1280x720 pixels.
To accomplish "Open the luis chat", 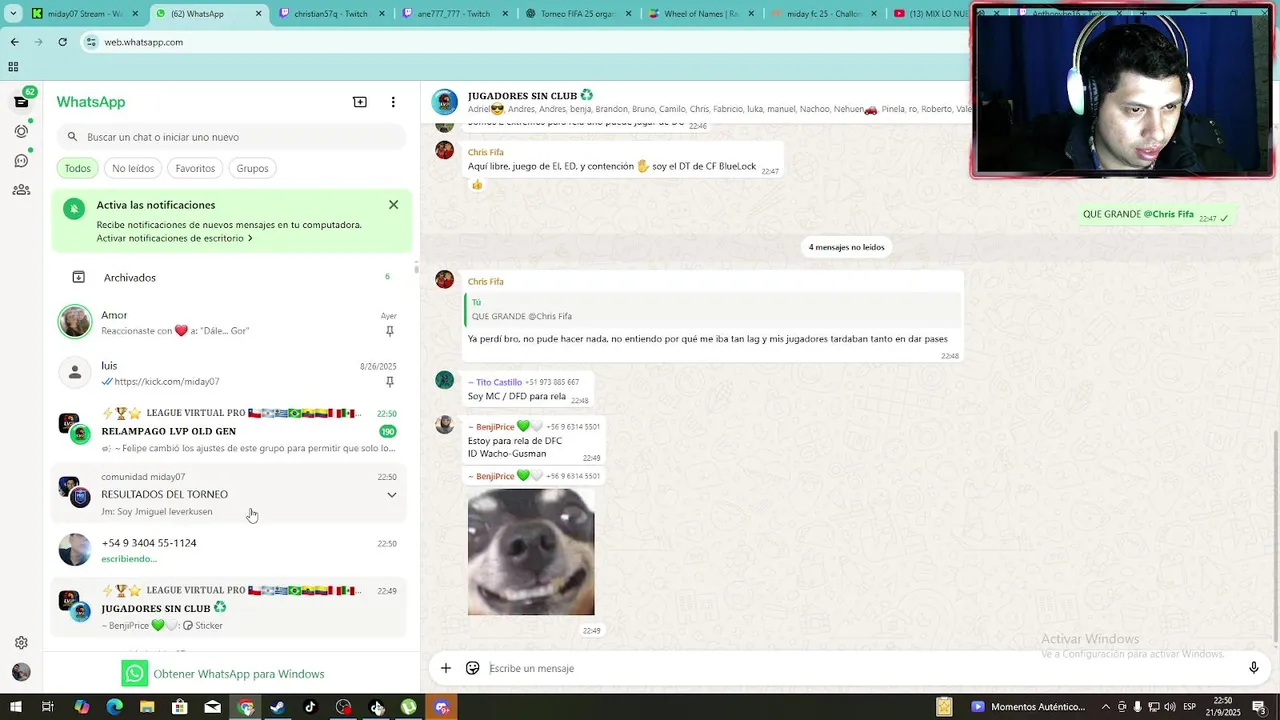I will pyautogui.click(x=232, y=373).
